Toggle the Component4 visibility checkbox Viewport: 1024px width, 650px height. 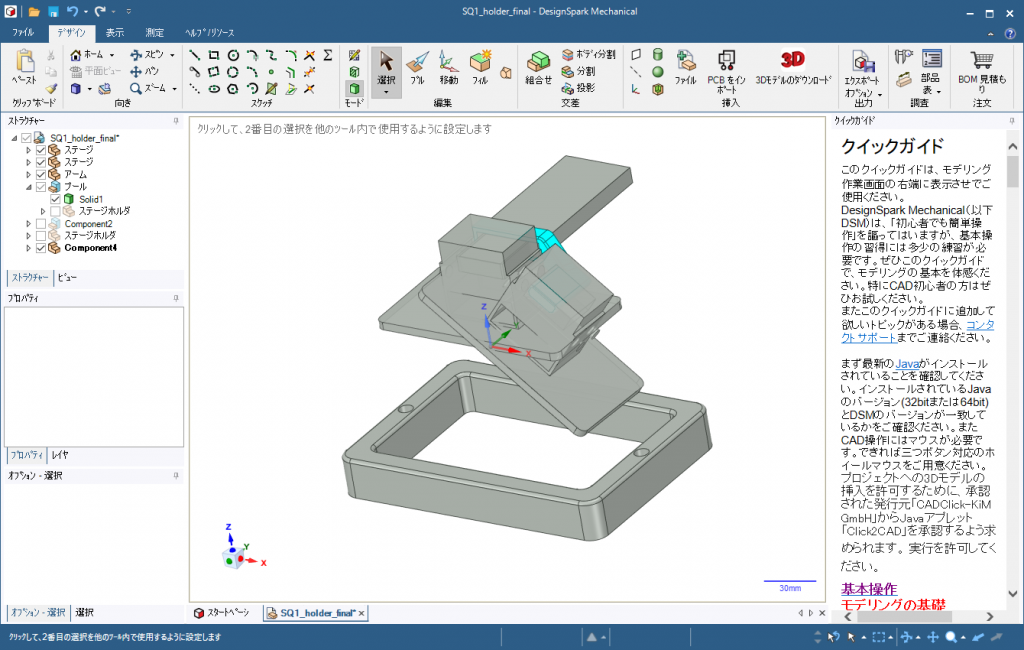41,248
